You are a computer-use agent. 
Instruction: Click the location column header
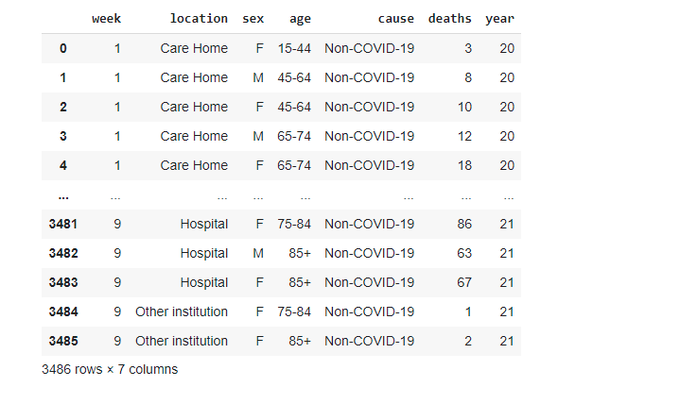(199, 19)
